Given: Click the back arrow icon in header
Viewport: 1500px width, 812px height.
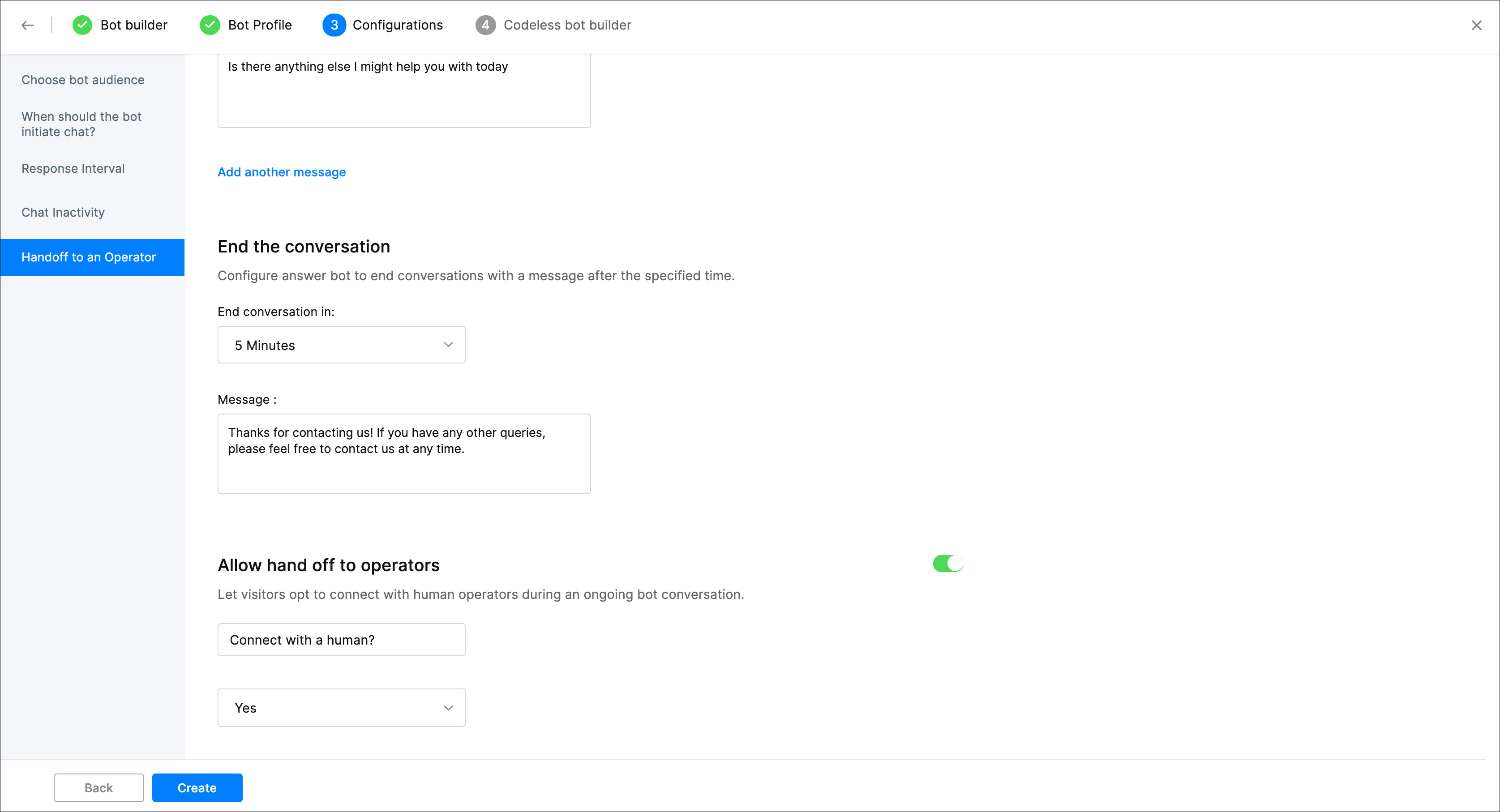Looking at the screenshot, I should click(x=27, y=25).
